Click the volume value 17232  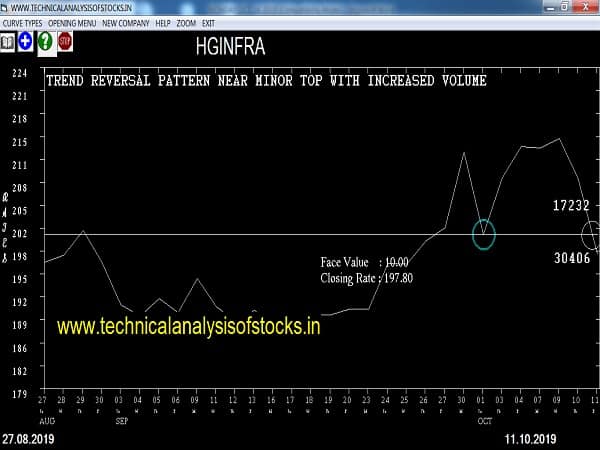click(571, 205)
